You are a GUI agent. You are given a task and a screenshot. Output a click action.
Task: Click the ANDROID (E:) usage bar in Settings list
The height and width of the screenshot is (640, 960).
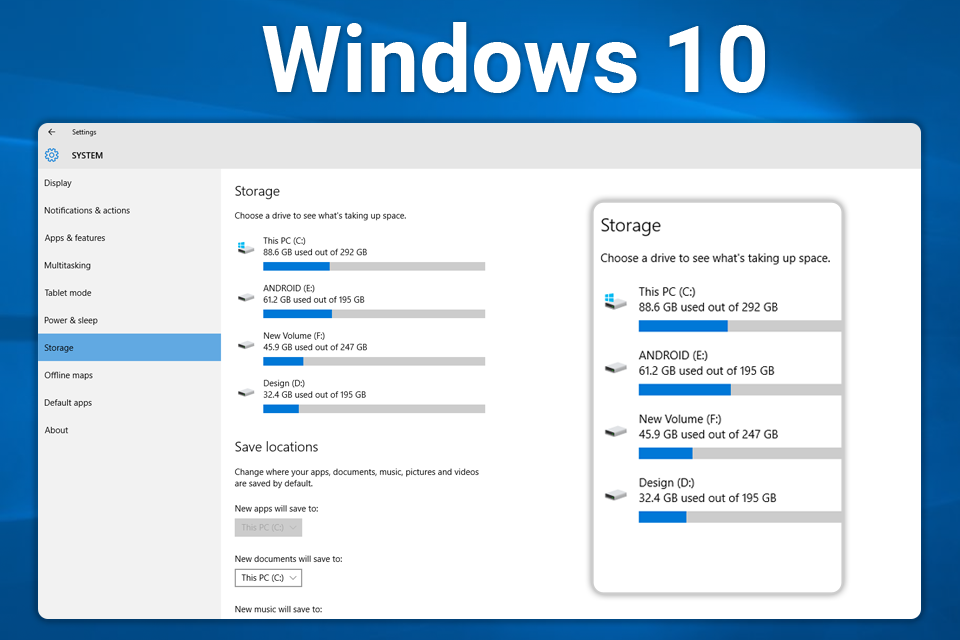(374, 314)
